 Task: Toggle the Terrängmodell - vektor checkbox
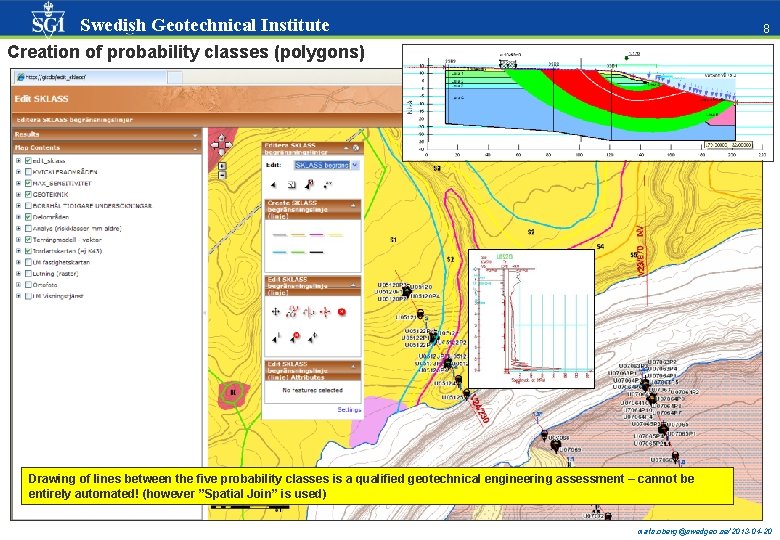28,240
